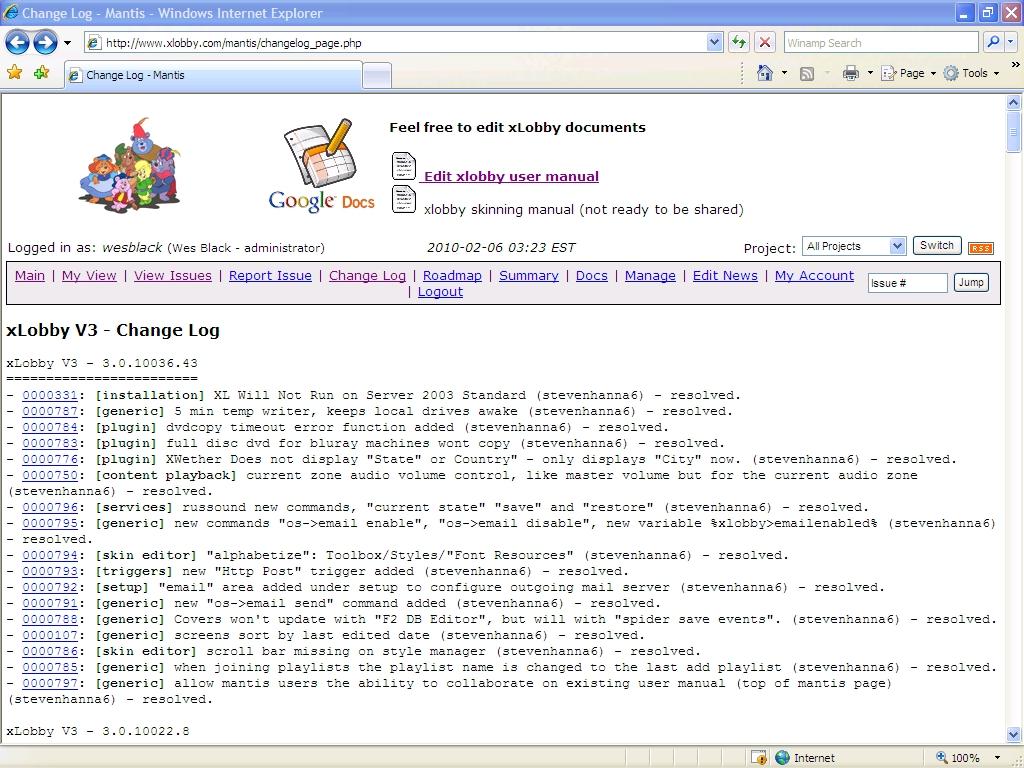Image resolution: width=1024 pixels, height=768 pixels.
Task: Open issue 0000797 link
Action: pyautogui.click(x=50, y=683)
